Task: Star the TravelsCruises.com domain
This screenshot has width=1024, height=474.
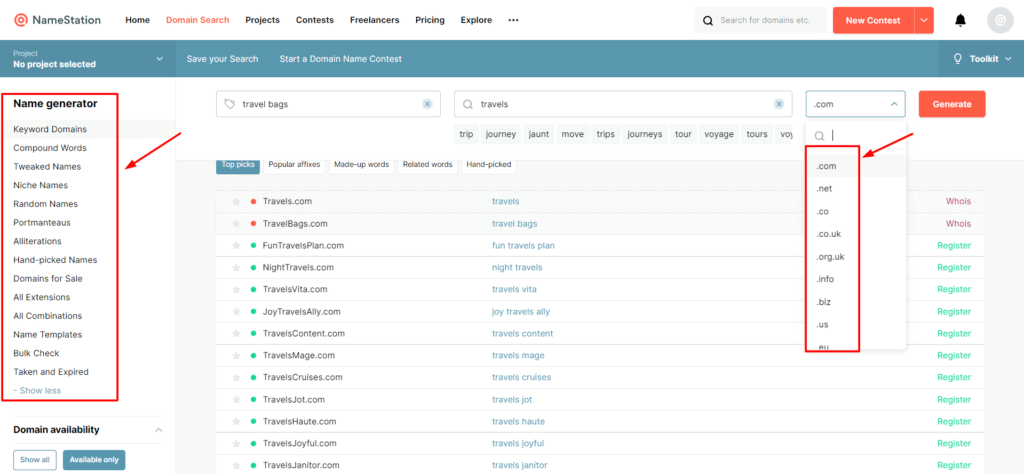Action: coord(236,377)
